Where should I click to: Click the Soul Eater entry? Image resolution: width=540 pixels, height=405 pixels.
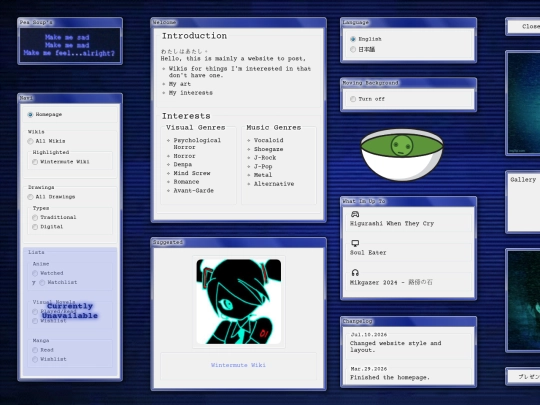[x=368, y=253]
